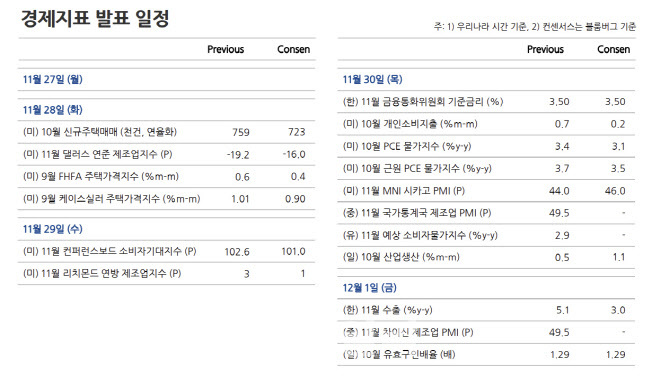This screenshot has width=670, height=377.
Task: Select row (미) 11월 댈러스 연준 제조업지수
Action: [167, 154]
